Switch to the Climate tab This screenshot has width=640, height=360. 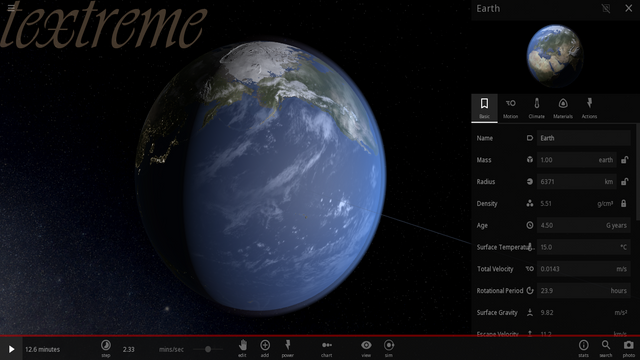tap(536, 108)
